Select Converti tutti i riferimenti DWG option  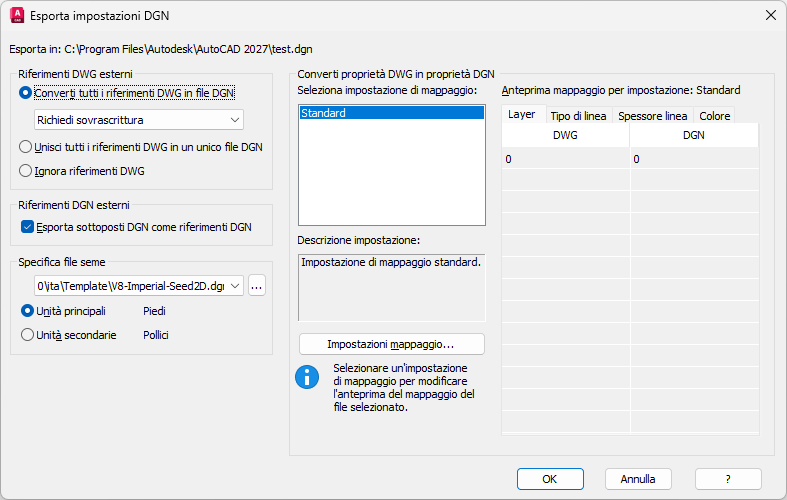(x=27, y=93)
